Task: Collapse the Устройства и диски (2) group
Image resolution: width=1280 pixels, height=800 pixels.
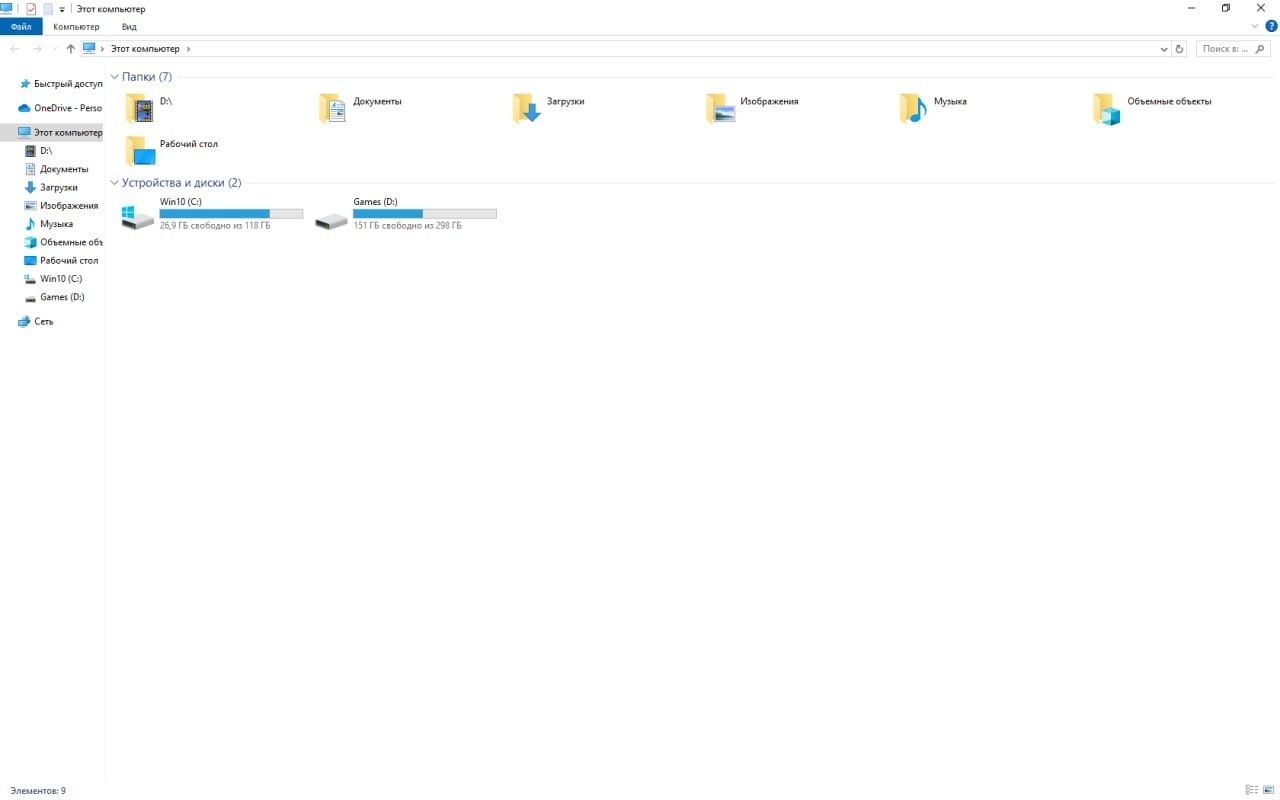Action: tap(115, 183)
